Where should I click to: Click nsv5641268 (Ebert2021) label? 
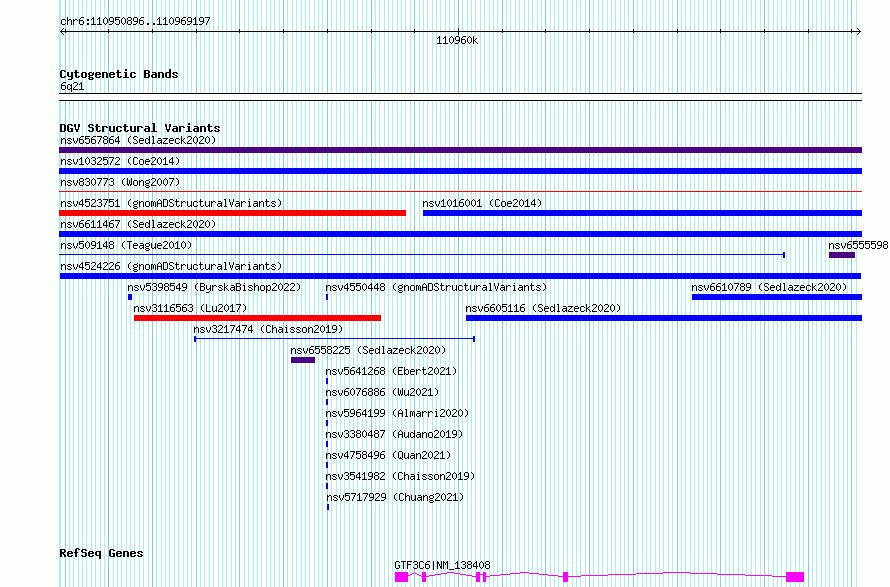coord(391,371)
